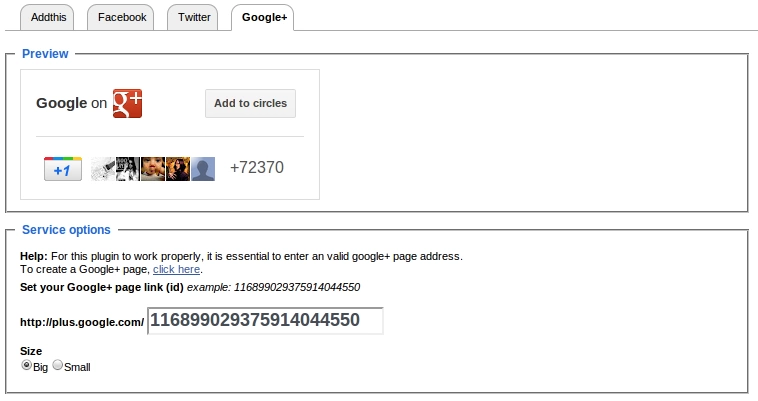Click the Small label text
Viewport: 758px width, 401px height.
click(77, 367)
